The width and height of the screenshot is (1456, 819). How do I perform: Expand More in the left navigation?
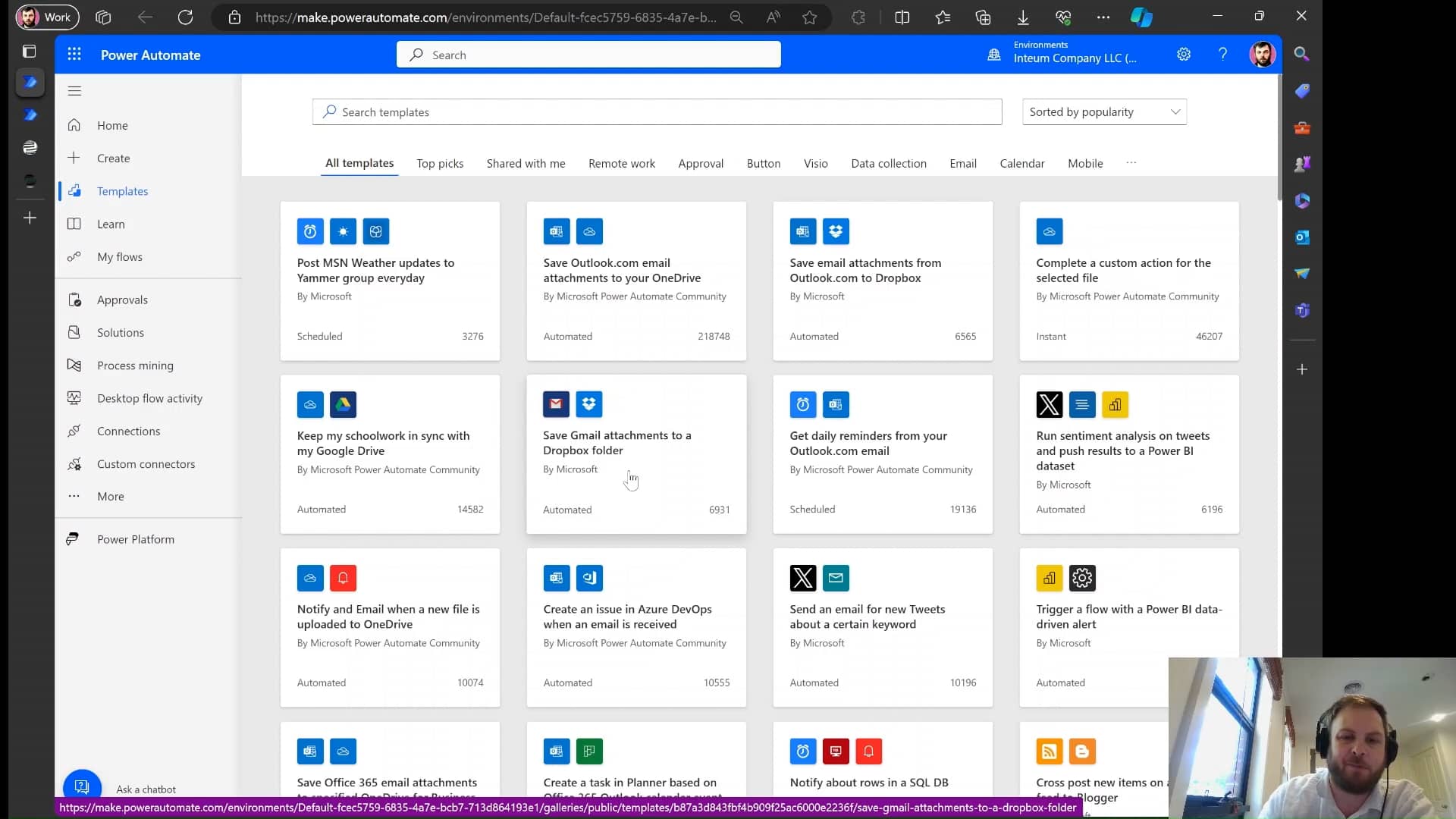click(x=110, y=497)
